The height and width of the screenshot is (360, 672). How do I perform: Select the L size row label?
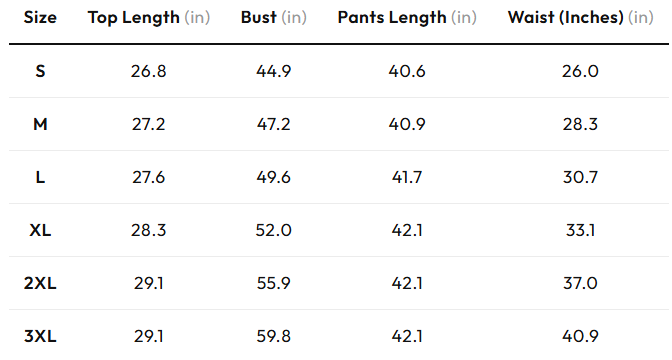click(40, 177)
